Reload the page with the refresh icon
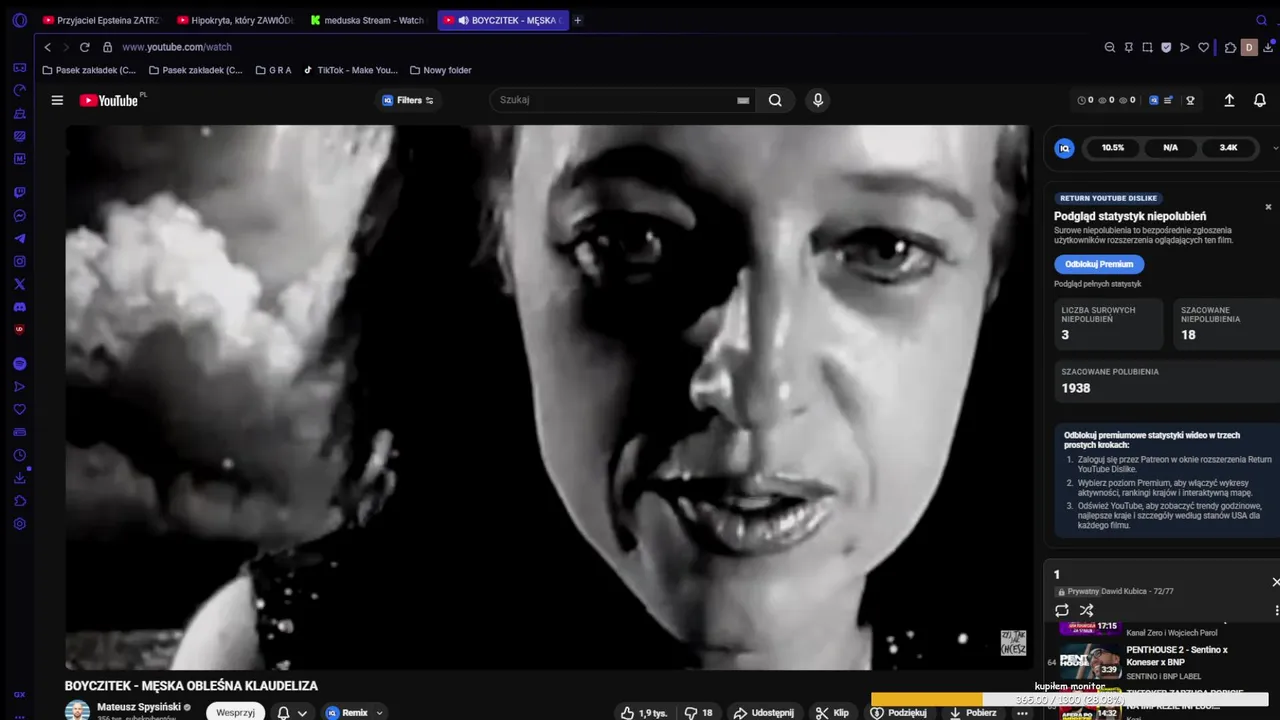The width and height of the screenshot is (1280, 720). coord(85,47)
